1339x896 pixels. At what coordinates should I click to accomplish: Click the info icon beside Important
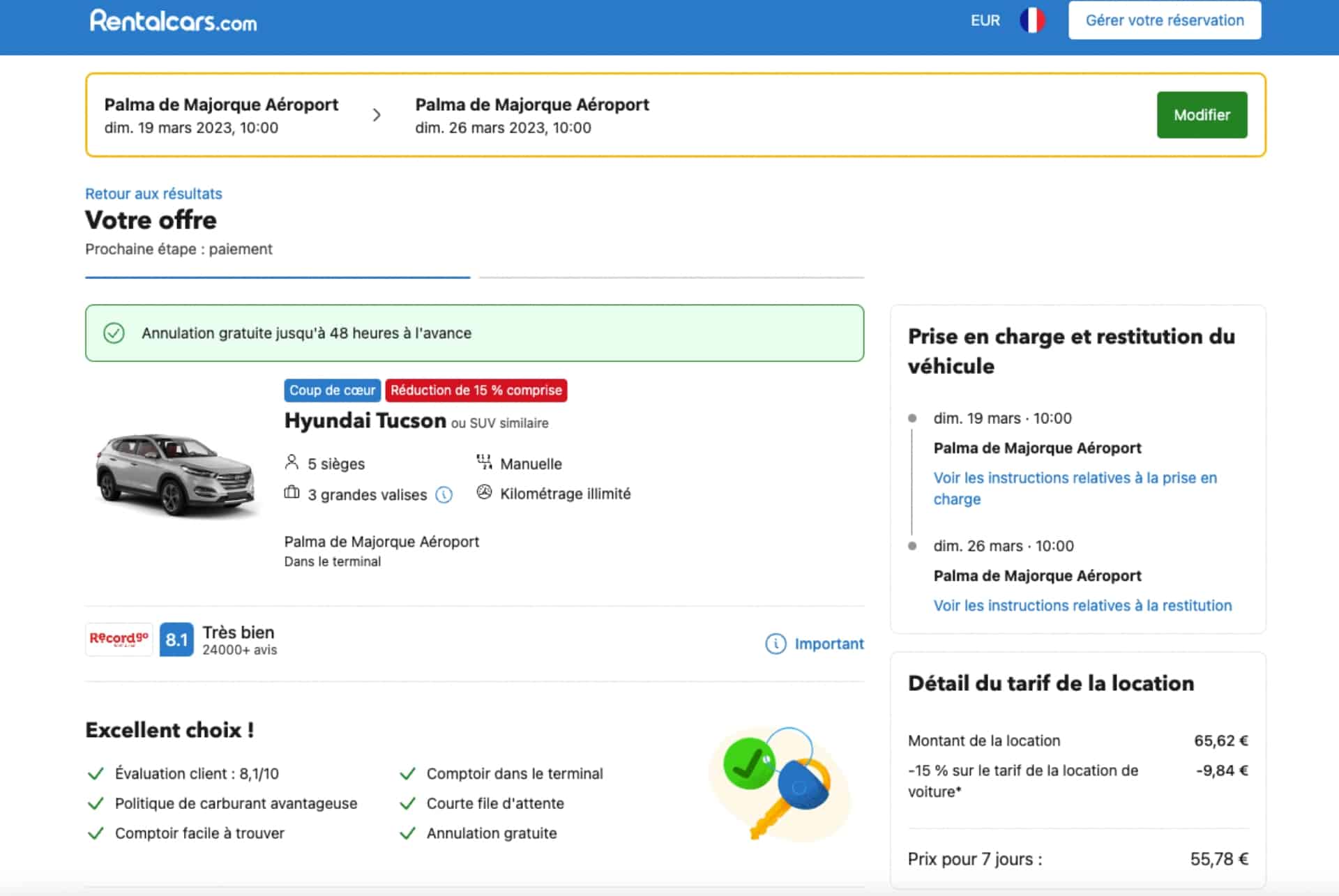(x=776, y=644)
